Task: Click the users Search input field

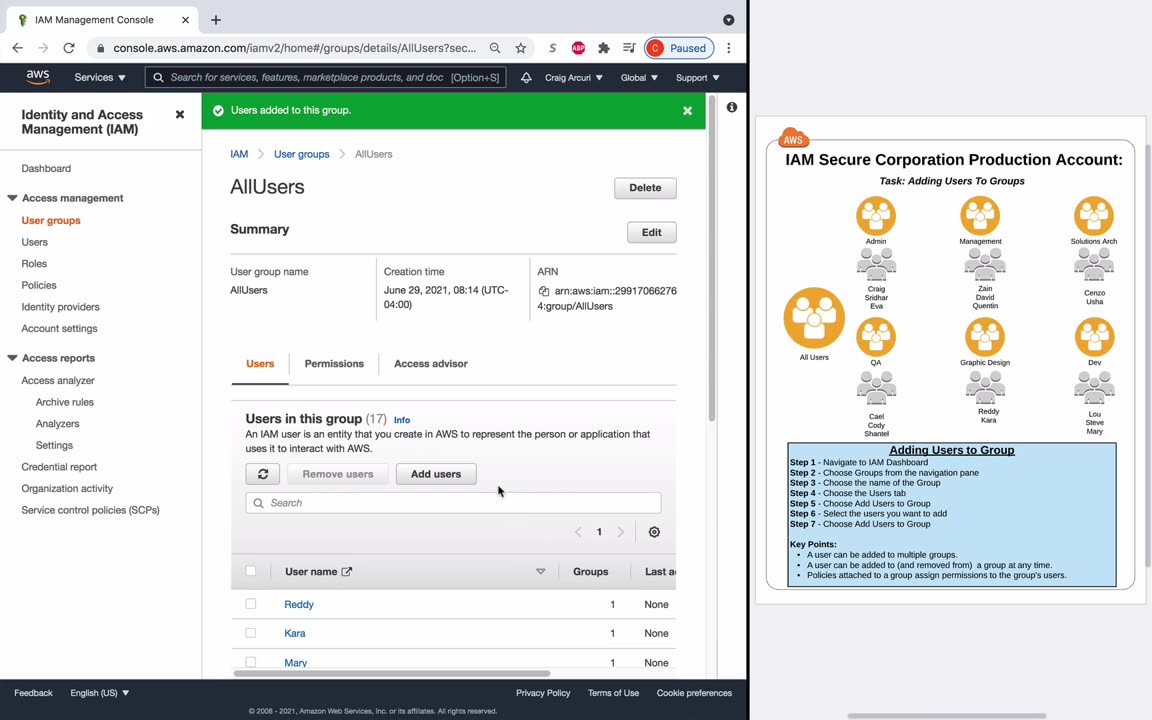Action: [x=453, y=503]
